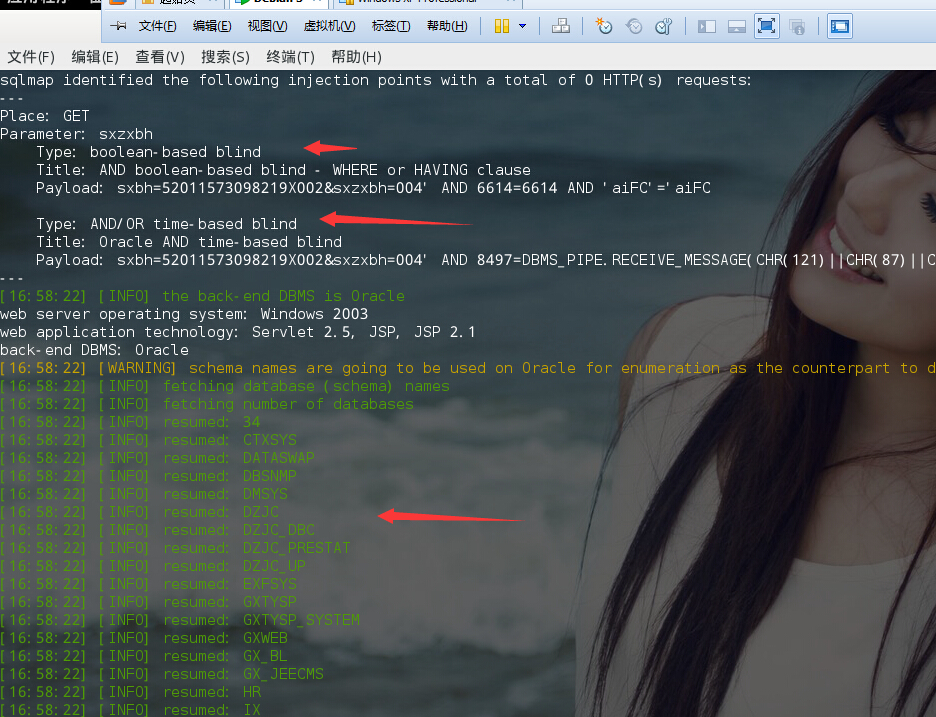
Task: Send Ctrl+Alt+Del to the virtual machine
Action: click(x=561, y=26)
